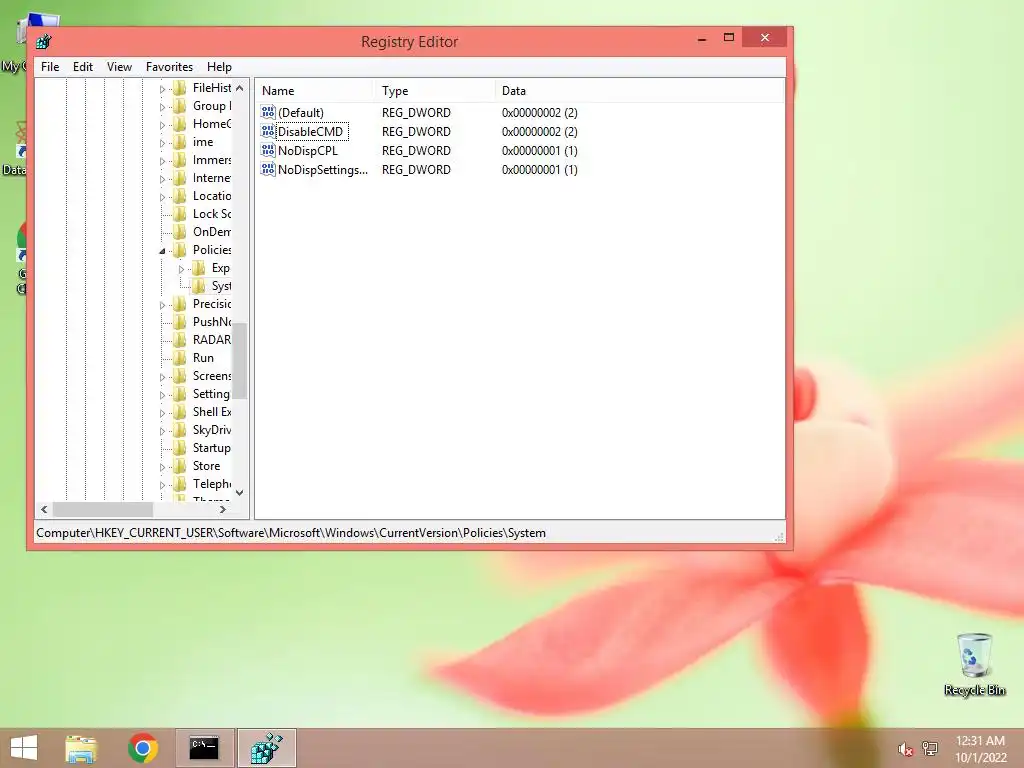Click Registry Editor taskbar button
This screenshot has height=768, width=1024.
click(x=266, y=748)
